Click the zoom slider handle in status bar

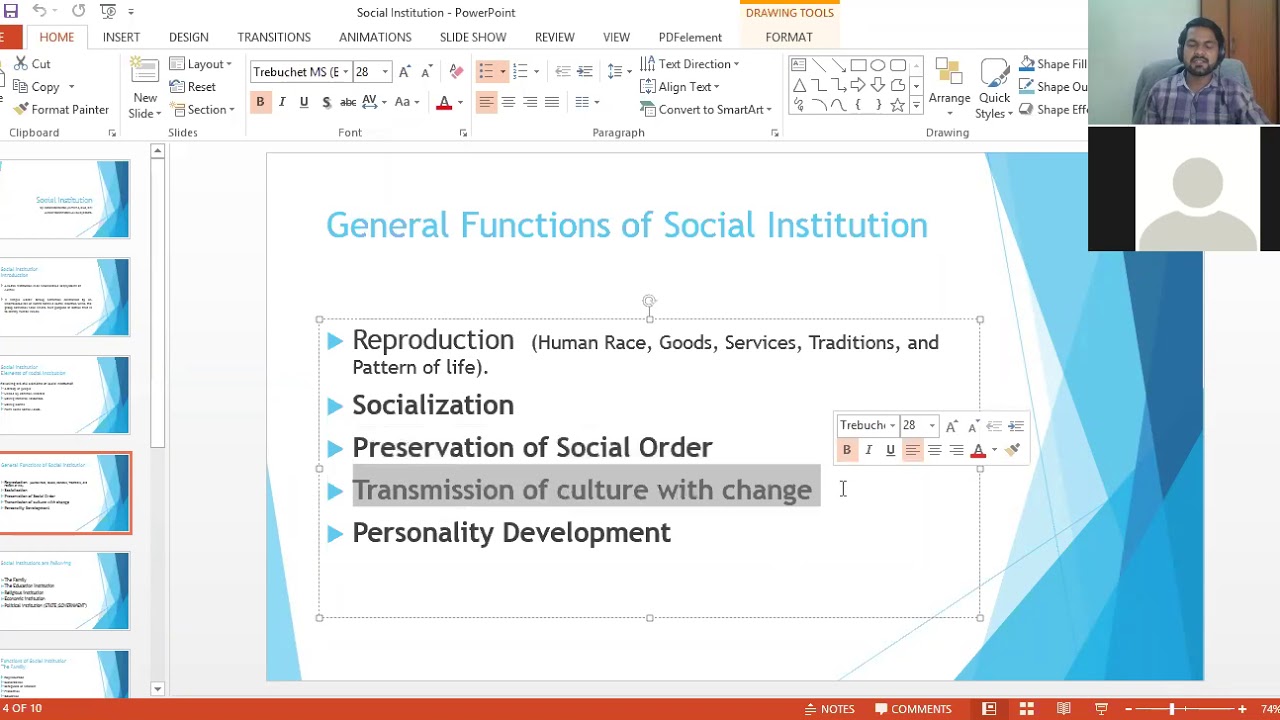pyautogui.click(x=1172, y=709)
